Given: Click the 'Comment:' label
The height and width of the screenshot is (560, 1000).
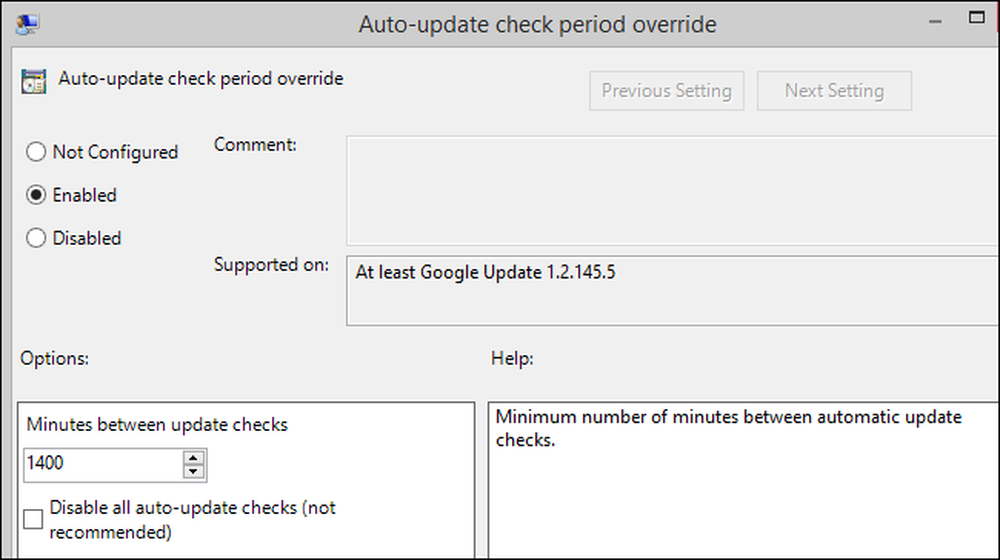Looking at the screenshot, I should 255,145.
